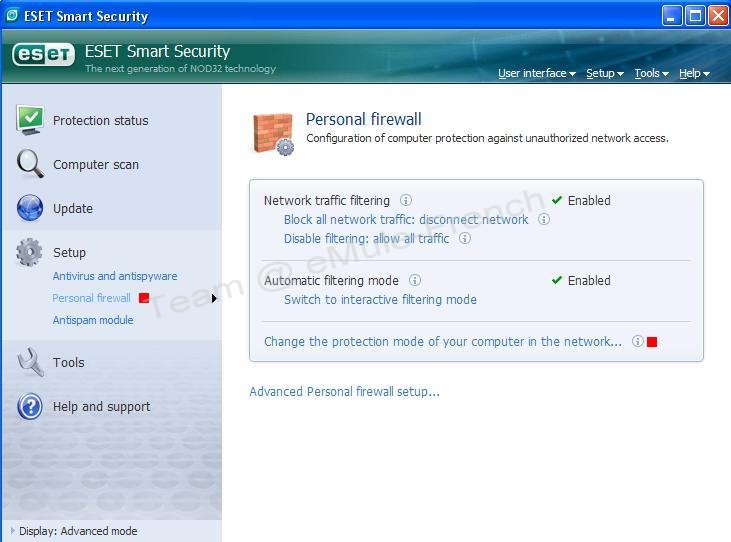Open Protection status section
Image resolution: width=731 pixels, height=542 pixels.
pos(101,120)
